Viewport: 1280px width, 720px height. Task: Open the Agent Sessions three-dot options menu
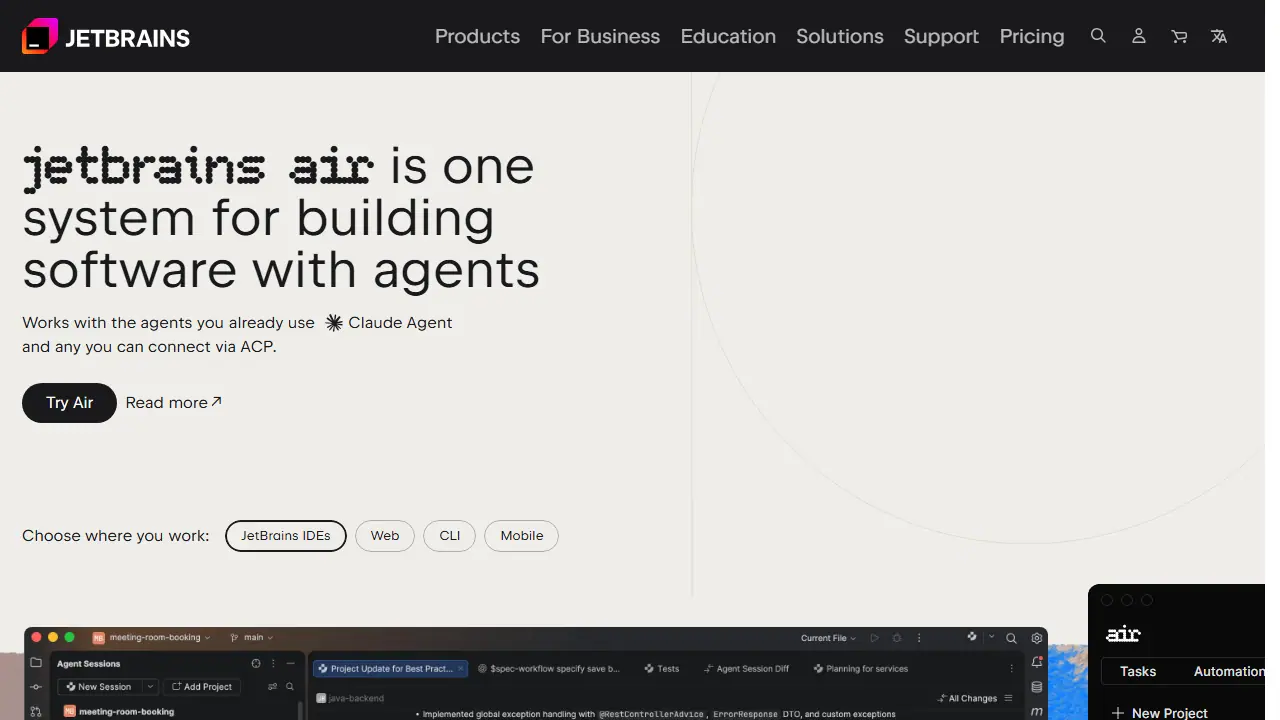pos(273,663)
